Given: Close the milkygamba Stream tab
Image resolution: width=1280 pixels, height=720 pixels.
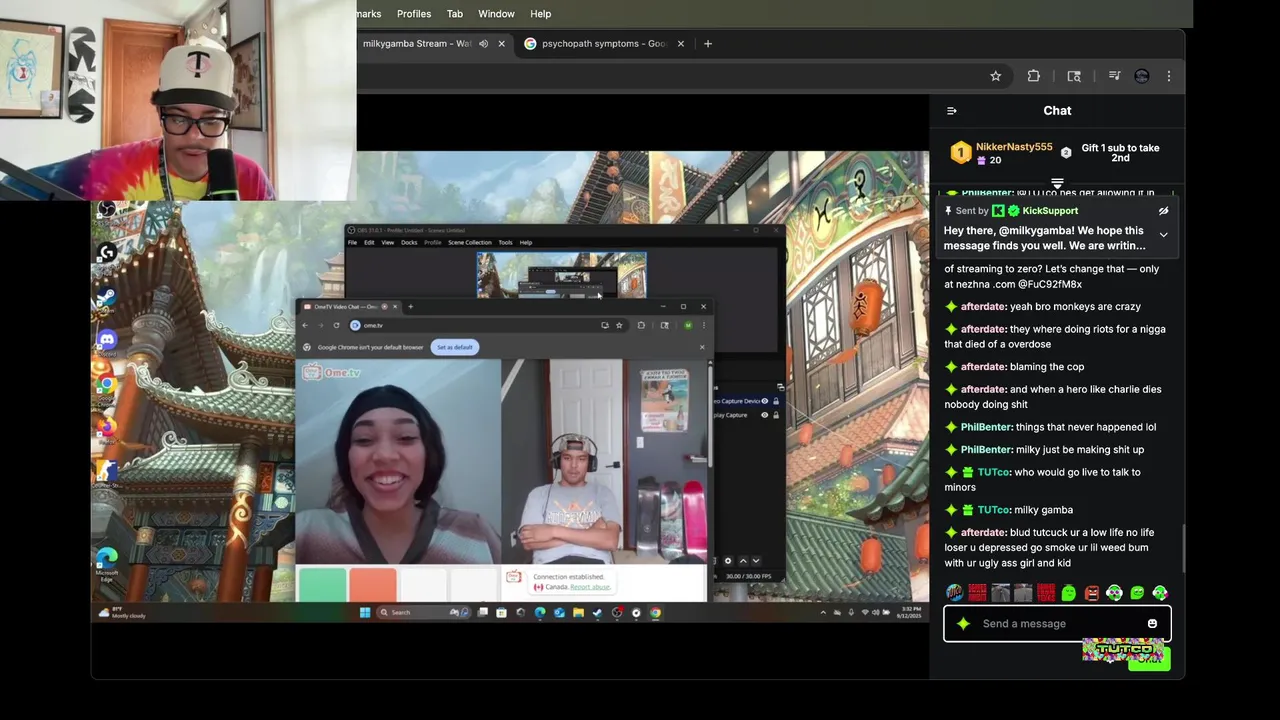Looking at the screenshot, I should pyautogui.click(x=501, y=43).
